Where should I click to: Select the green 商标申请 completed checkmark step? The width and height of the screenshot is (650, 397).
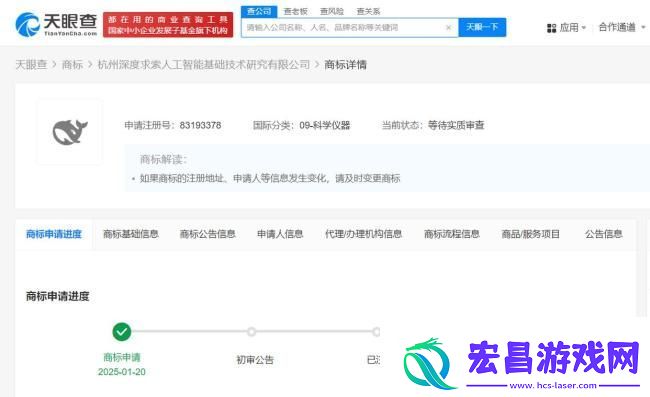[121, 332]
